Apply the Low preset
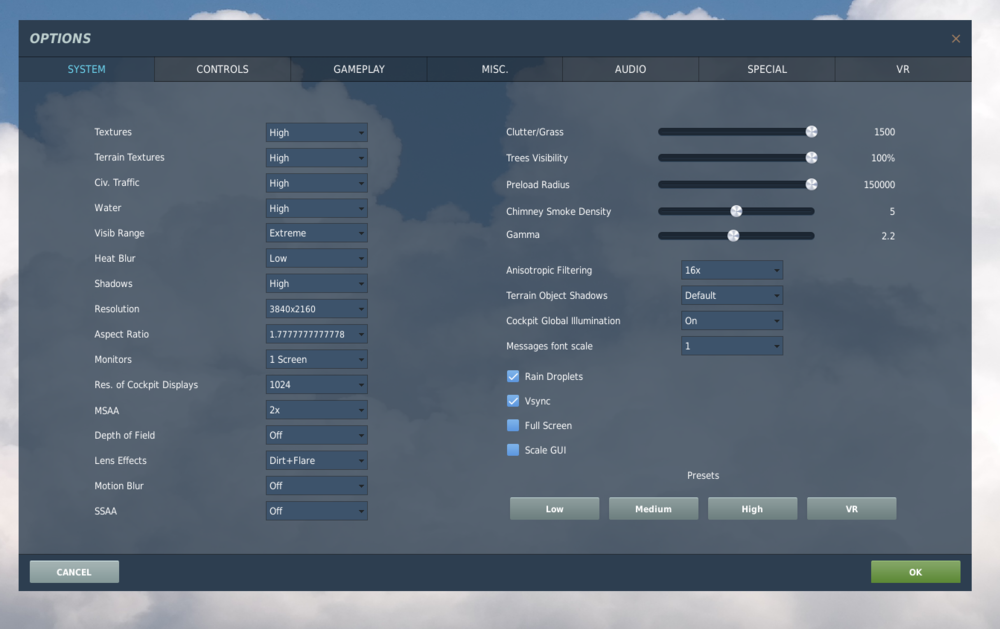The height and width of the screenshot is (629, 1000). [554, 508]
